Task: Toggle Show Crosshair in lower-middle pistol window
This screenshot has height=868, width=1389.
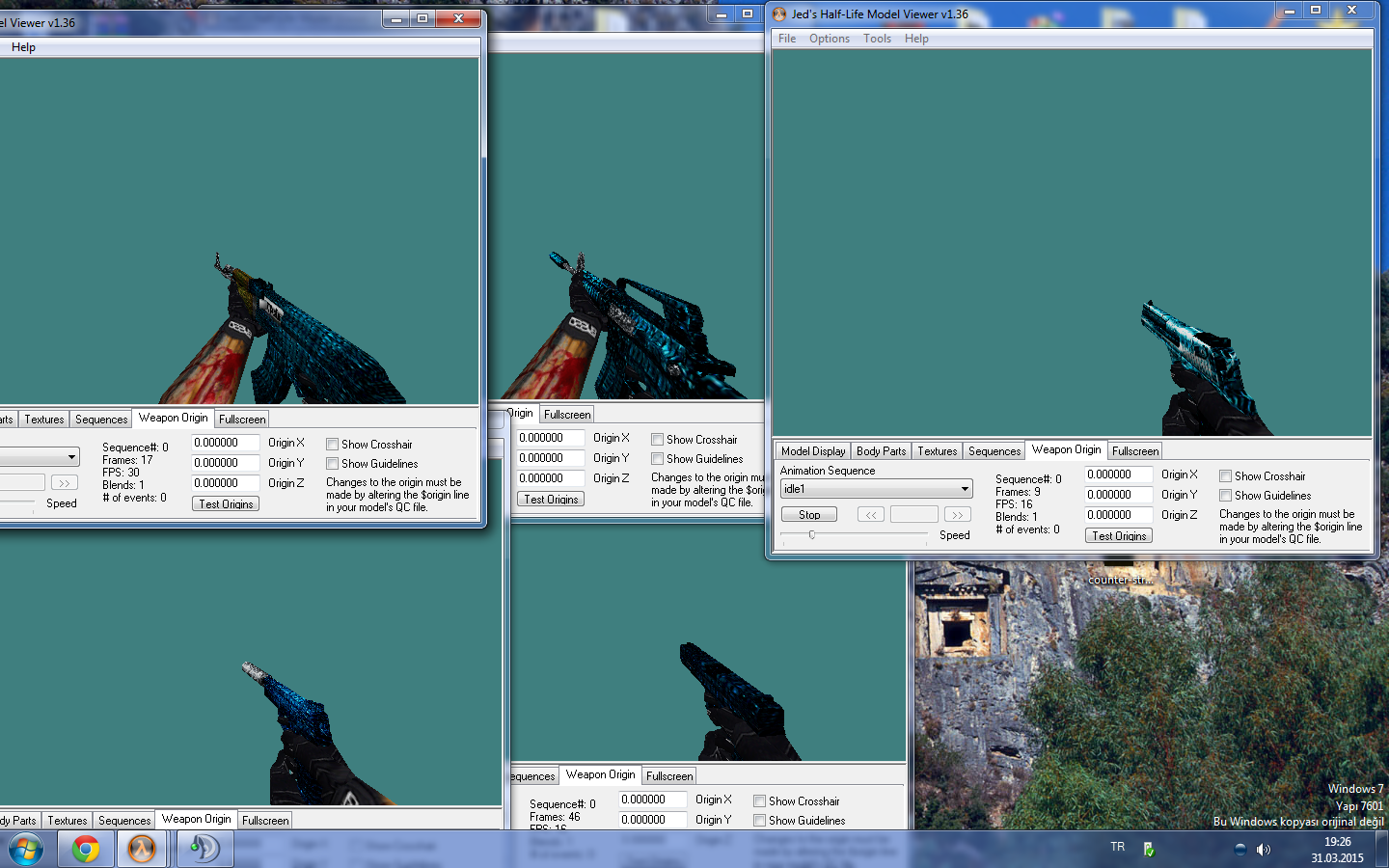Action: tap(759, 801)
